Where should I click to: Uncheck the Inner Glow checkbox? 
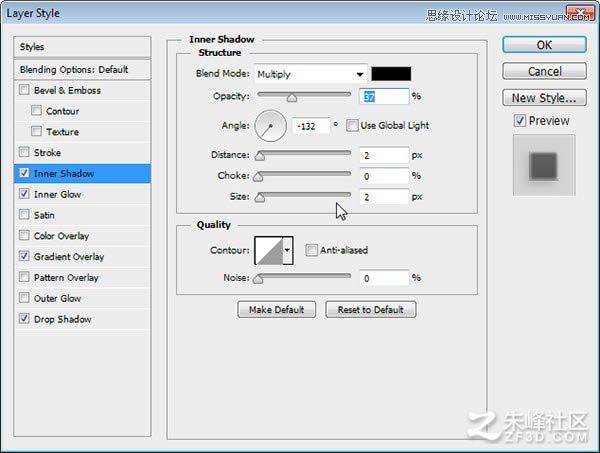(x=24, y=194)
